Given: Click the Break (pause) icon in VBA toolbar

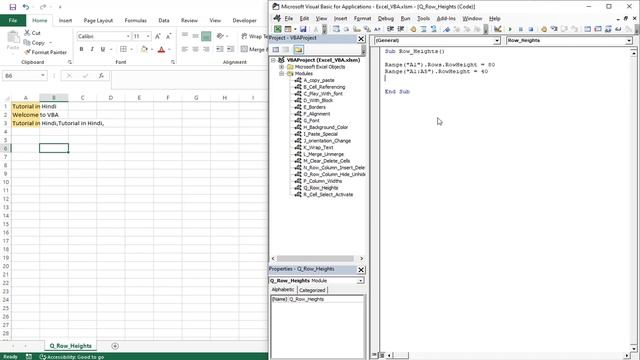Looking at the screenshot, I should [520, 29].
